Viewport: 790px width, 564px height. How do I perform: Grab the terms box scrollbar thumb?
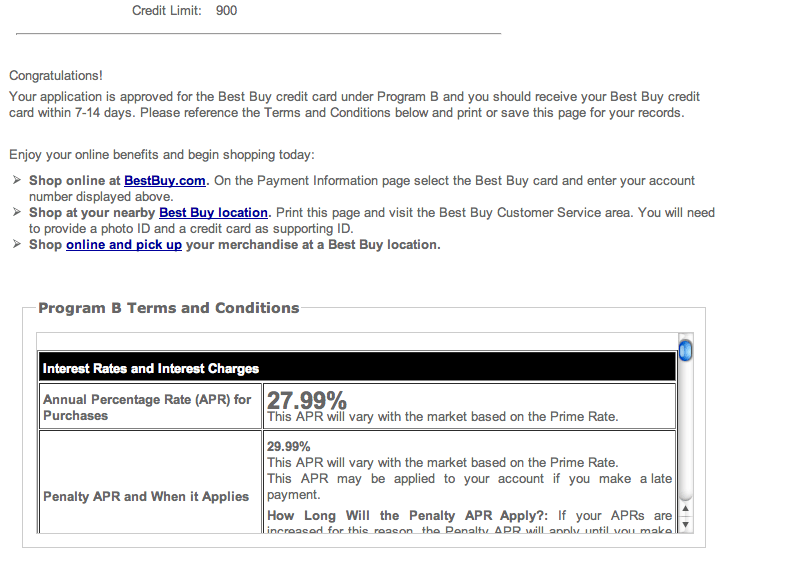point(685,351)
